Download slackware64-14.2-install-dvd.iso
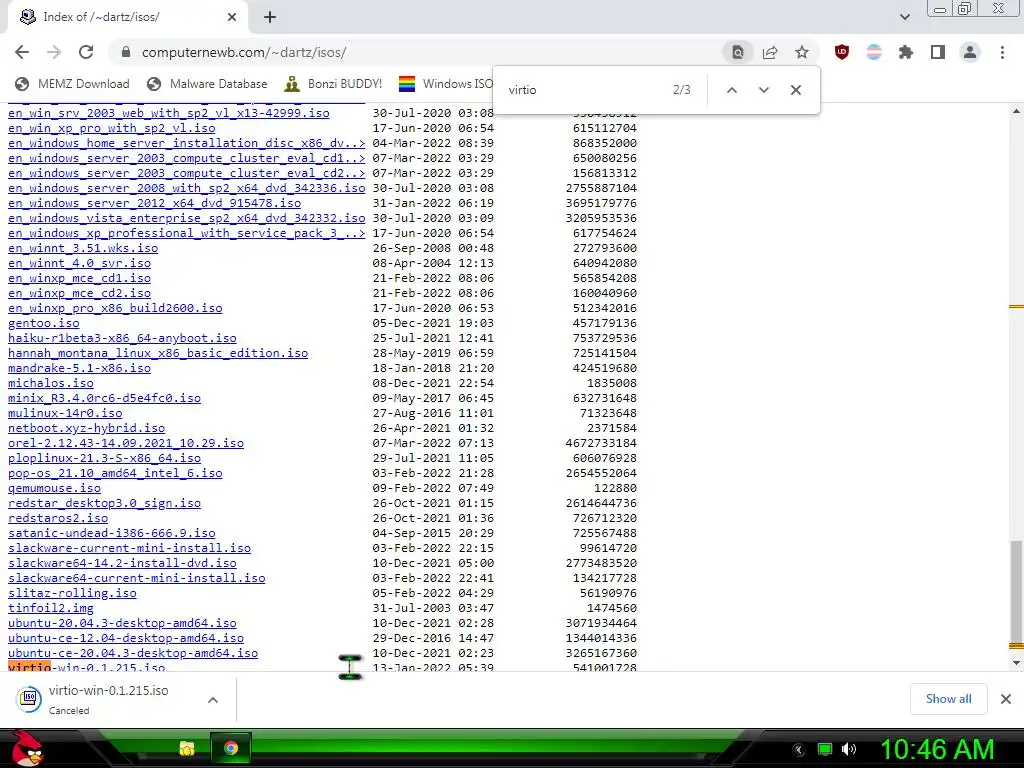 pyautogui.click(x=122, y=564)
